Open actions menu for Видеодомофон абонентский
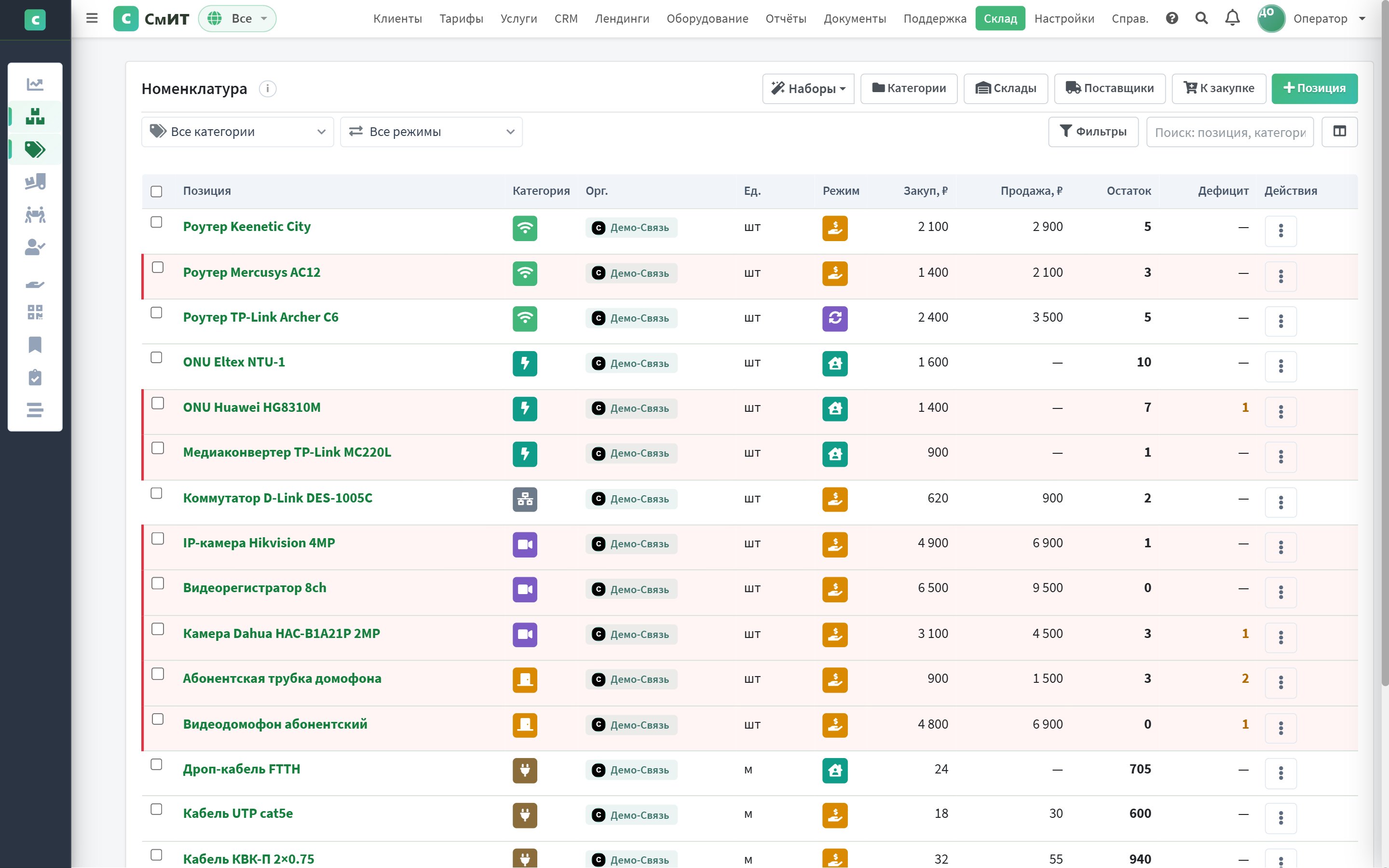This screenshot has width=1389, height=868. pyautogui.click(x=1280, y=729)
